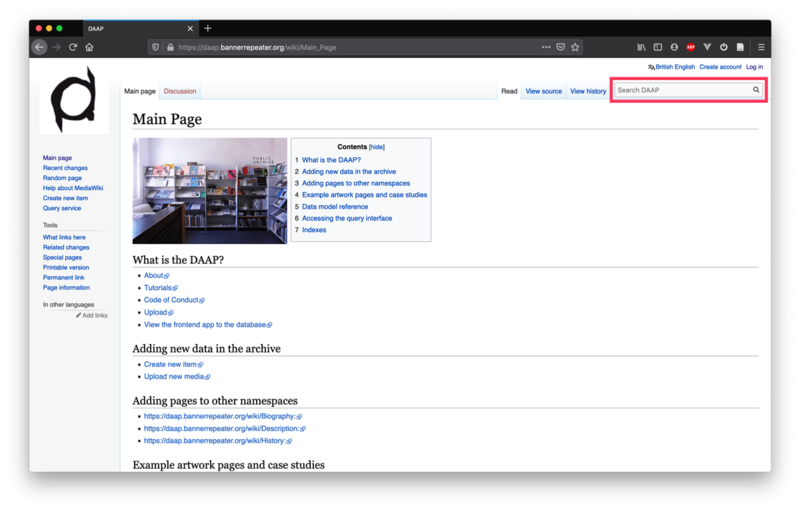The width and height of the screenshot is (800, 510).
Task: Click the Adblock Plus extension icon
Action: (x=690, y=47)
